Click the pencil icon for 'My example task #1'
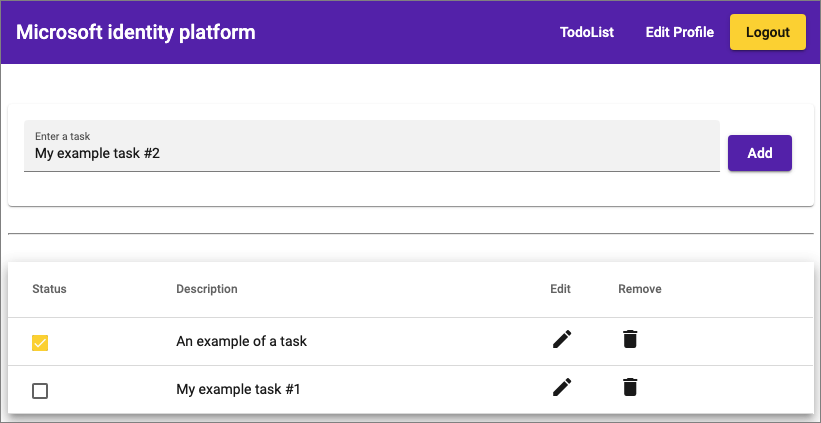Image resolution: width=821 pixels, height=423 pixels. tap(562, 387)
